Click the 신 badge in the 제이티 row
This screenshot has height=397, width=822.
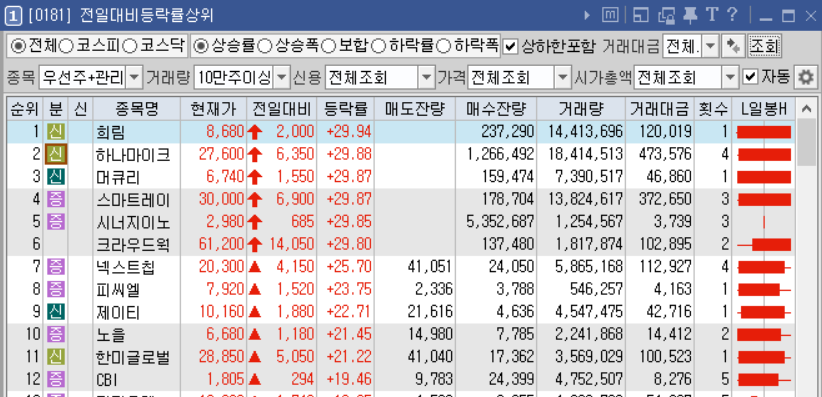click(56, 312)
